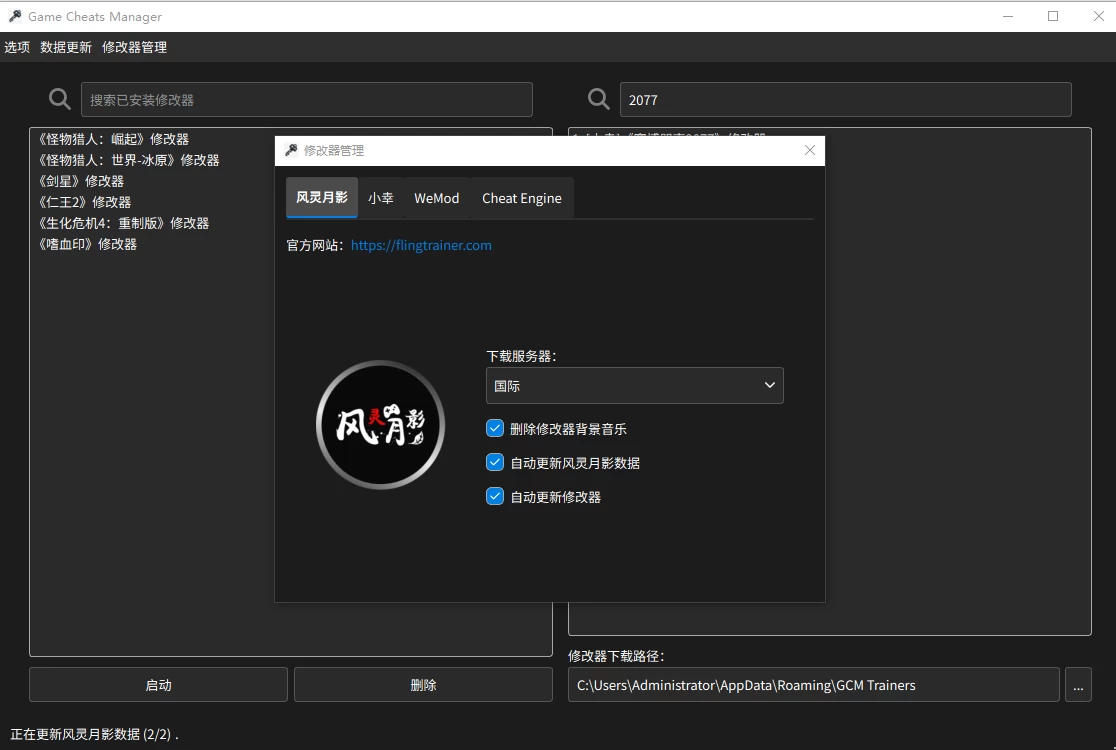Open the flingtrainer.com official website link
1116x750 pixels.
(x=421, y=245)
